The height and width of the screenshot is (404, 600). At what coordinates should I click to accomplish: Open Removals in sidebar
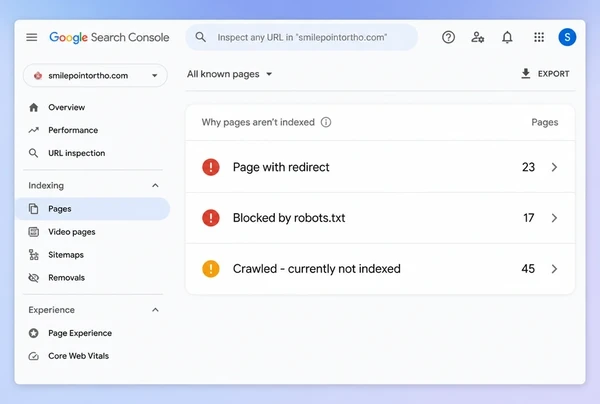point(66,278)
